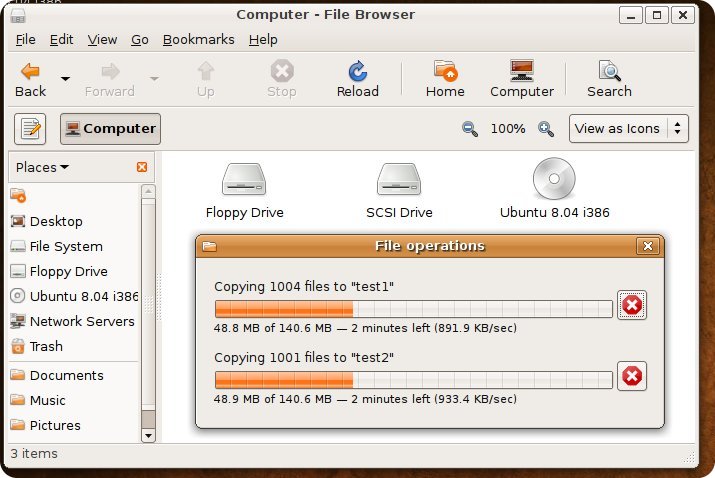Open Network Servers in the sidebar

(81, 321)
